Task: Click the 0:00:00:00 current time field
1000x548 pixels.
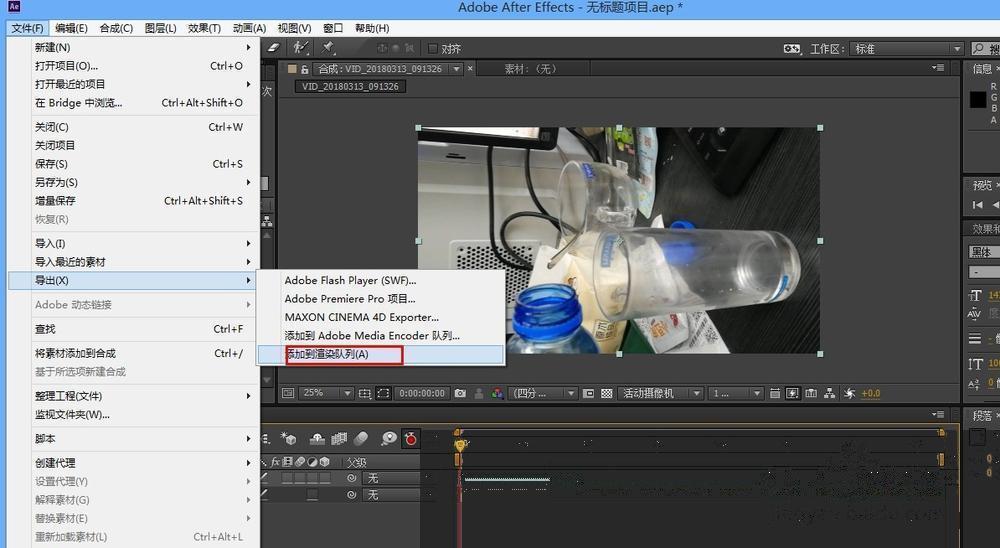Action: [422, 394]
